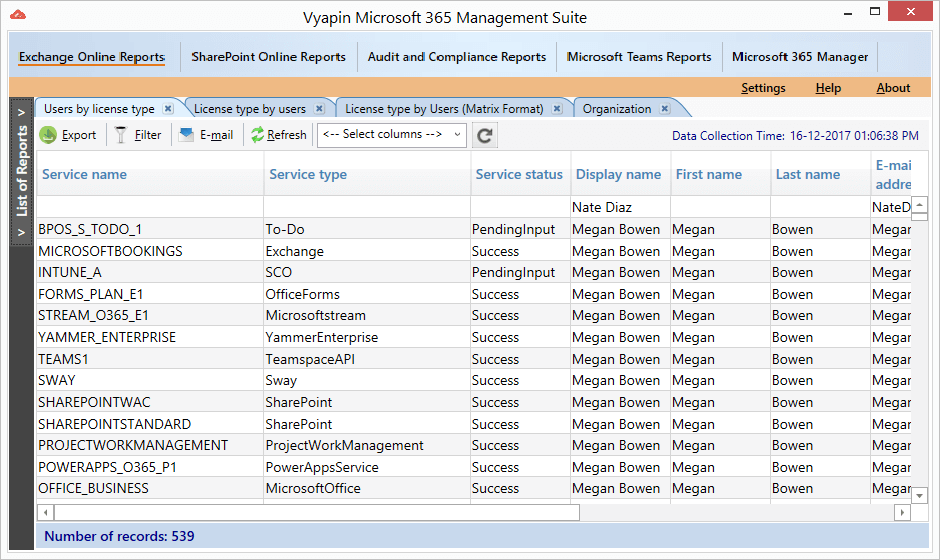Select the FORMS_PLAN_E1 cell
This screenshot has height=560, width=940.
coord(150,294)
